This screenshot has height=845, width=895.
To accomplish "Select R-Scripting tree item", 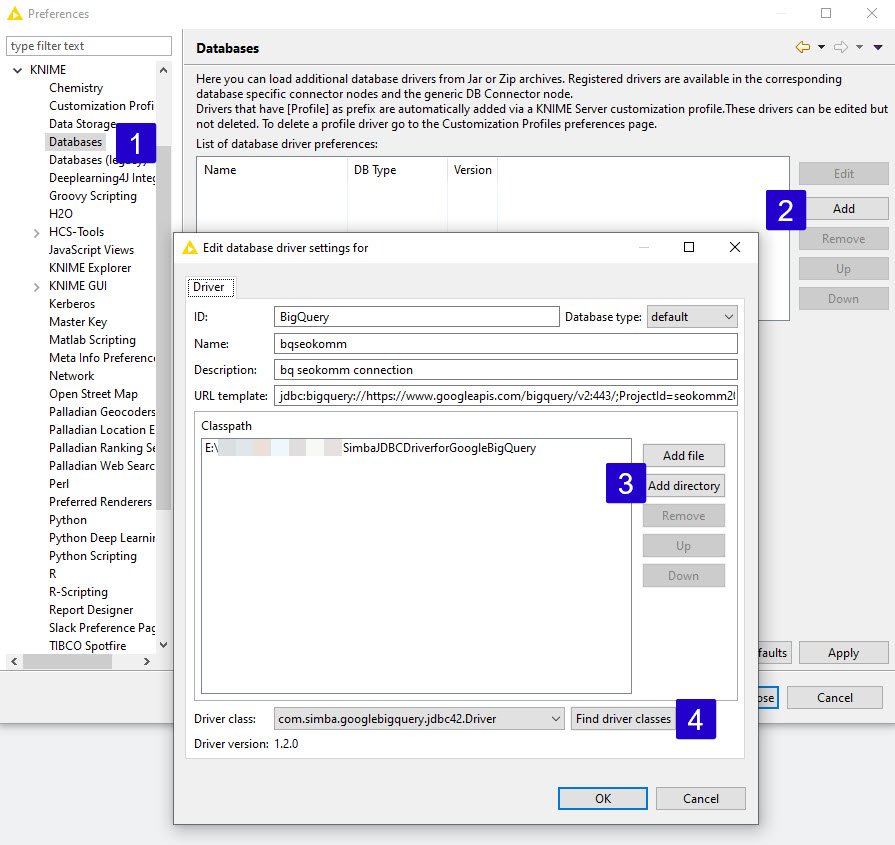I will (x=78, y=592).
